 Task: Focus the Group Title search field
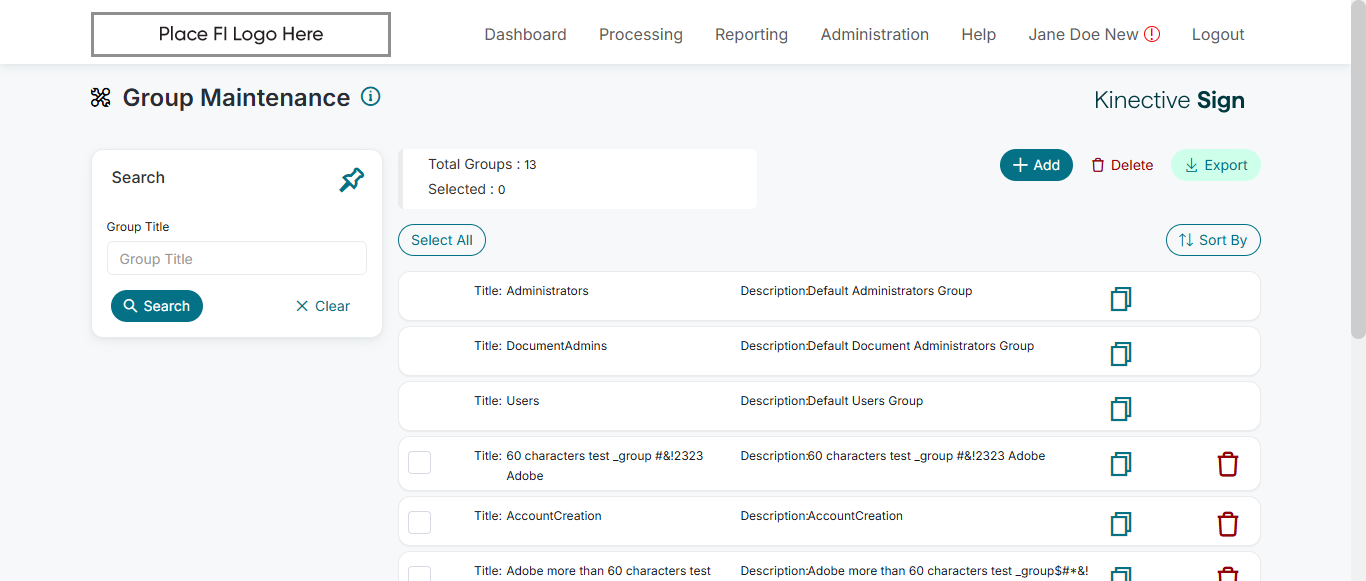237,259
